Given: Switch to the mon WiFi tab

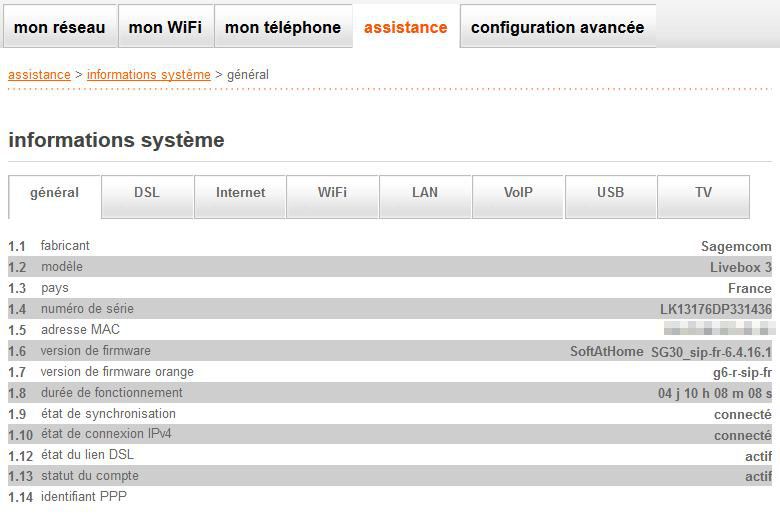Looking at the screenshot, I should pos(165,27).
